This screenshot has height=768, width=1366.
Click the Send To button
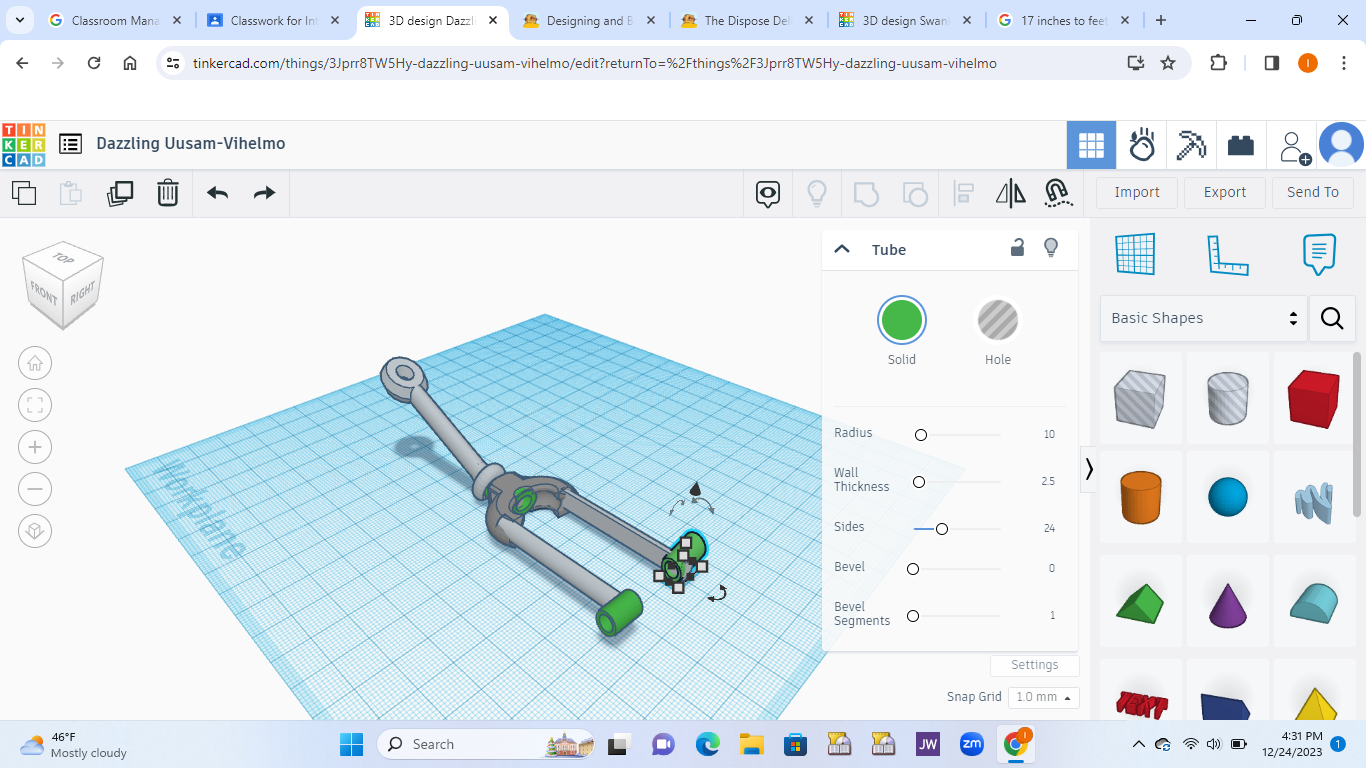(1313, 193)
